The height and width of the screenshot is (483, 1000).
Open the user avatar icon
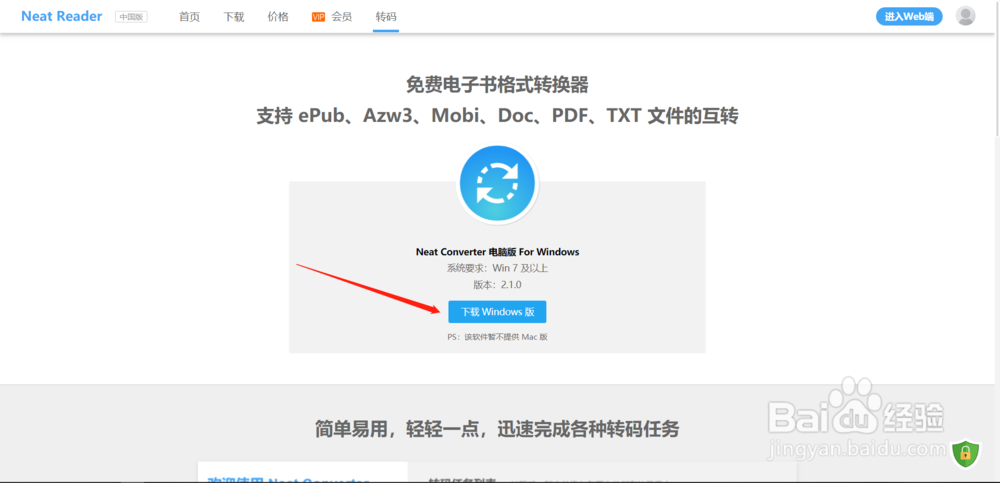click(966, 16)
